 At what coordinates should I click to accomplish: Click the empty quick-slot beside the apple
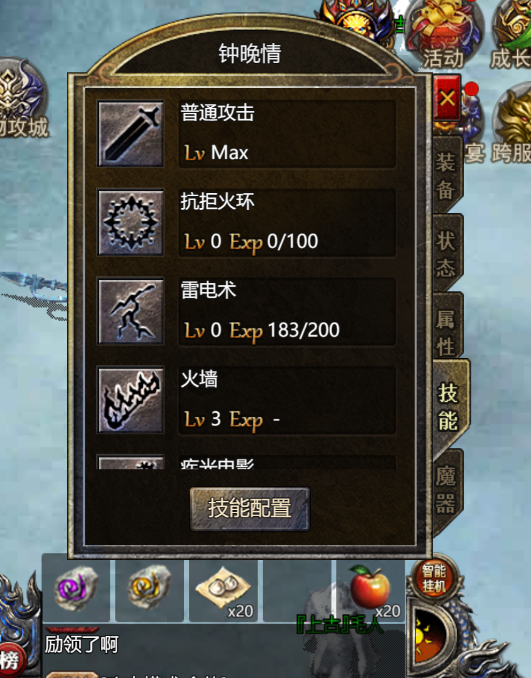pos(297,590)
